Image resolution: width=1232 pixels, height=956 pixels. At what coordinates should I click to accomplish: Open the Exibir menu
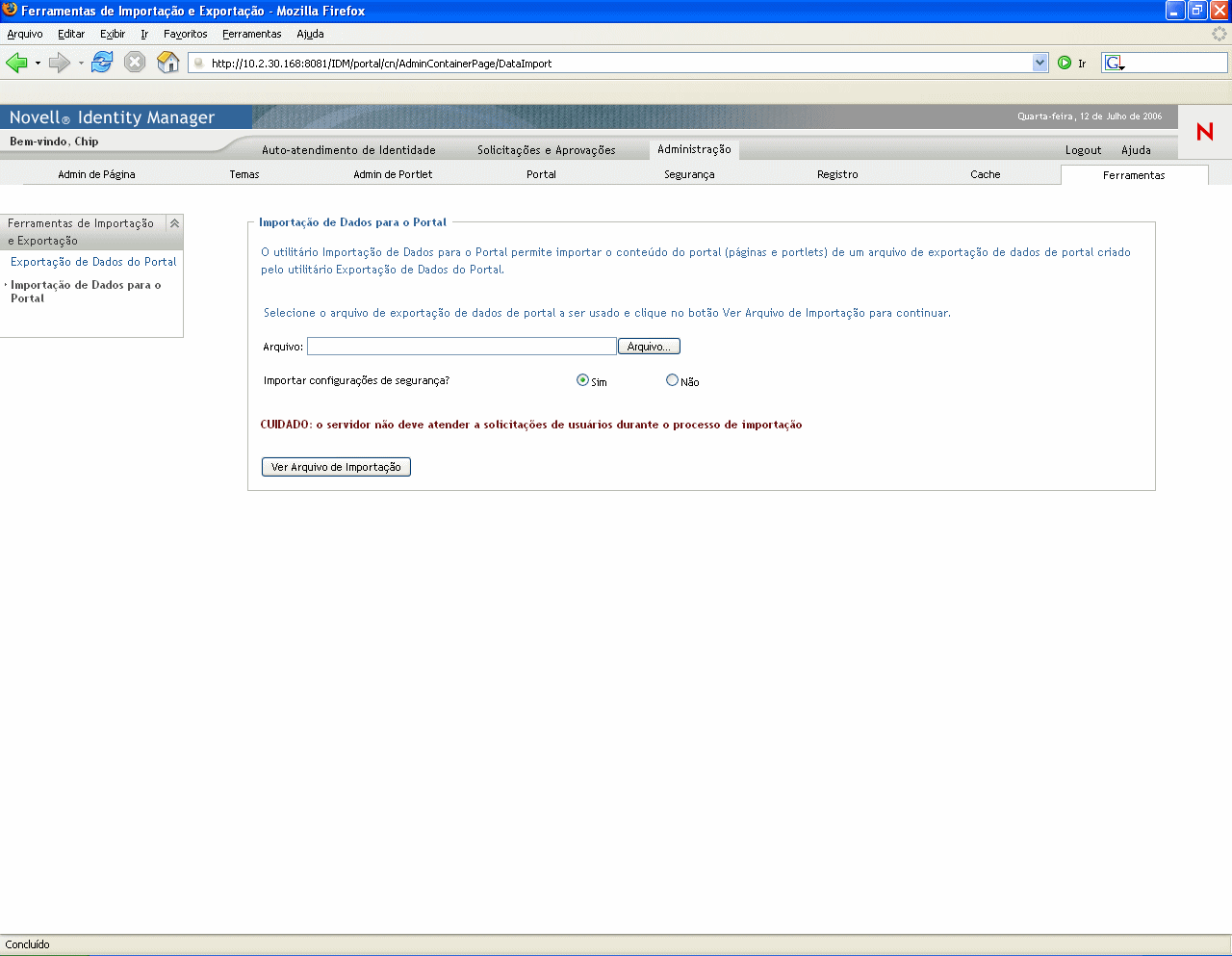tap(113, 34)
